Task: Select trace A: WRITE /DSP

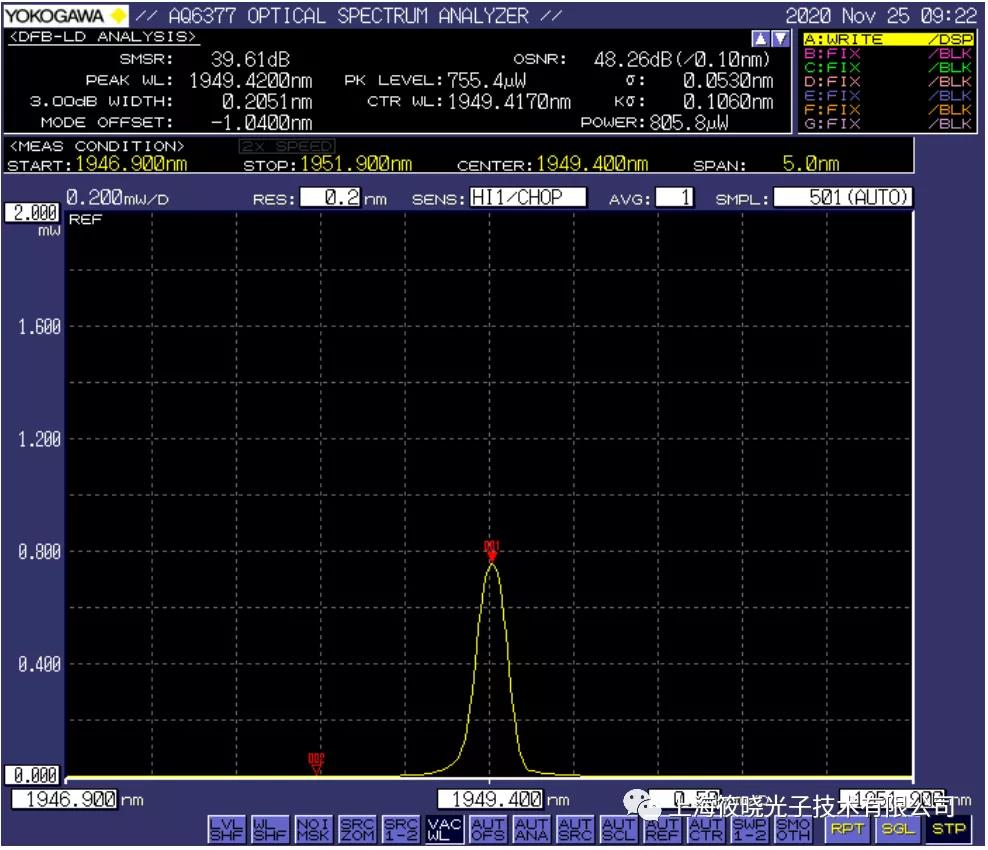Action: [x=888, y=39]
